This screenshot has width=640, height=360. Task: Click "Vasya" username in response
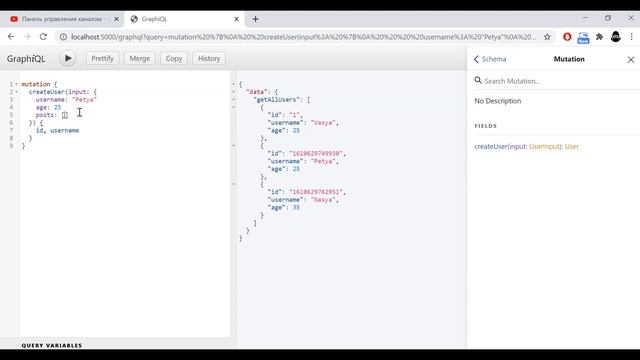[324, 123]
